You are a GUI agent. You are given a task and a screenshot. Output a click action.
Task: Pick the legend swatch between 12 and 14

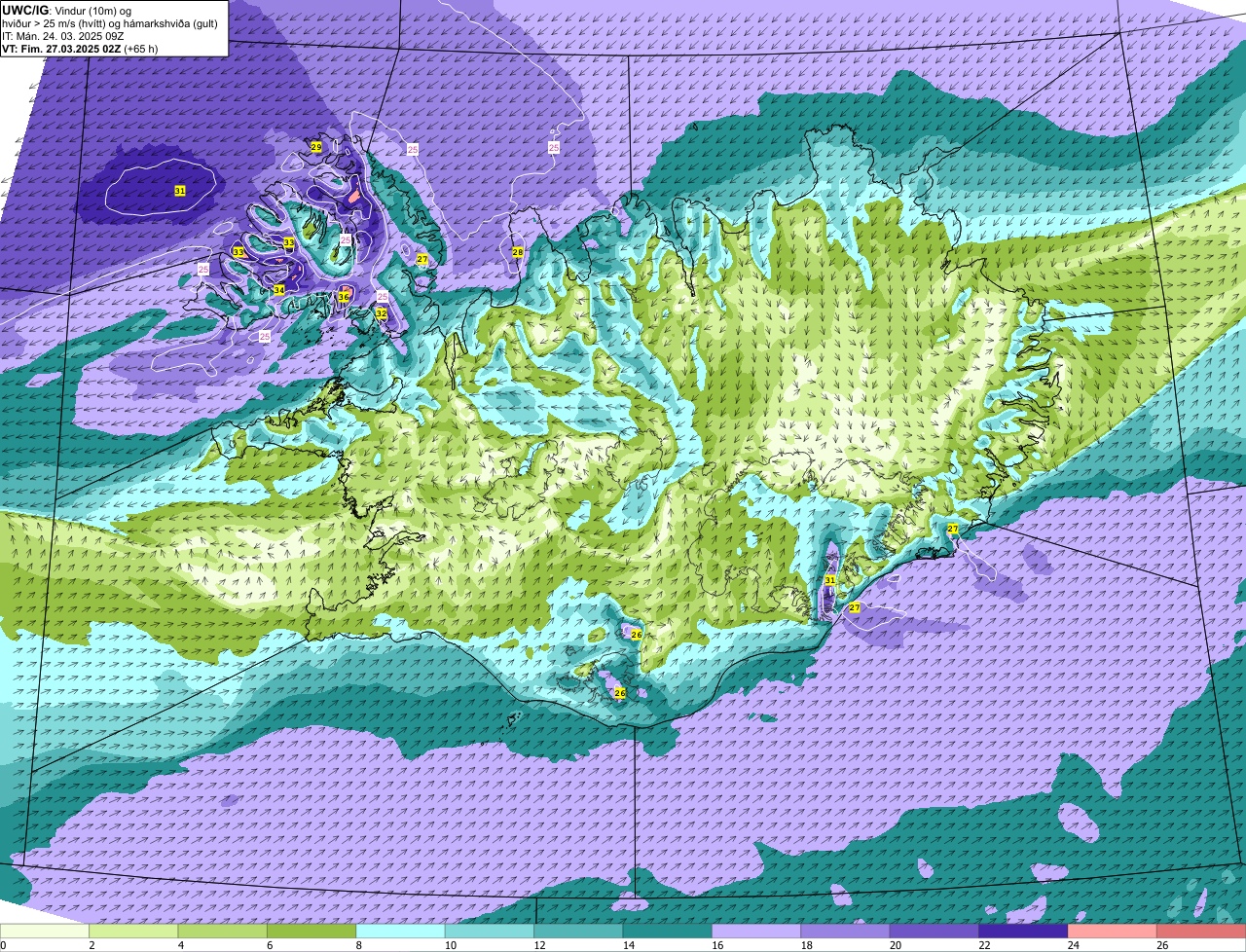point(578,932)
